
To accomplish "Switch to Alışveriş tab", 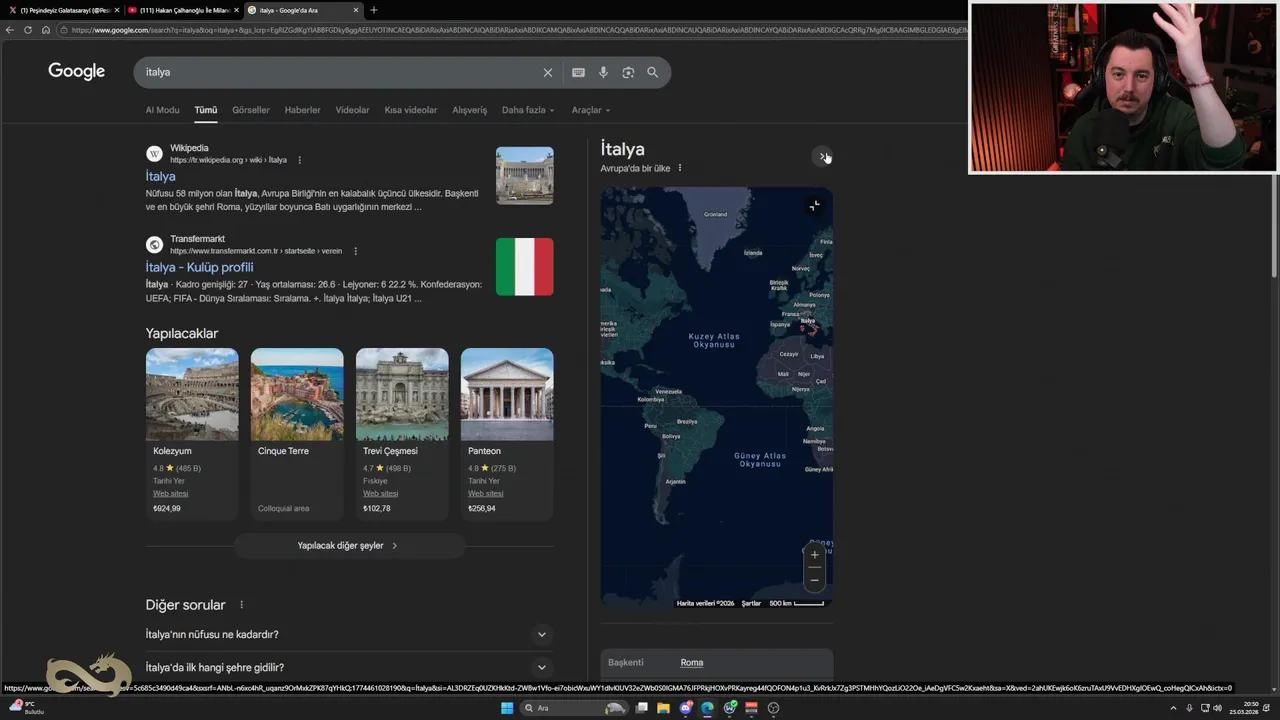I will tap(470, 110).
